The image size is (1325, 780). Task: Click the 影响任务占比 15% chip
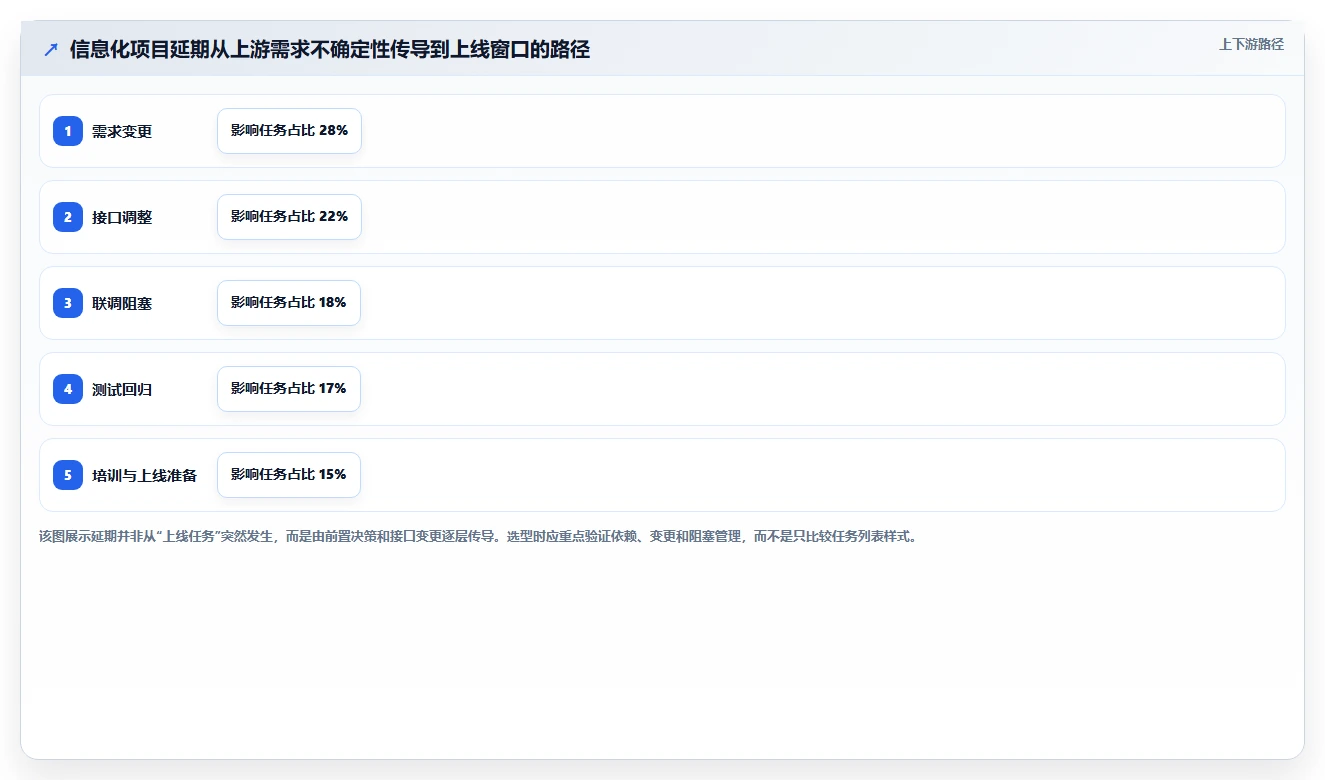(x=289, y=475)
